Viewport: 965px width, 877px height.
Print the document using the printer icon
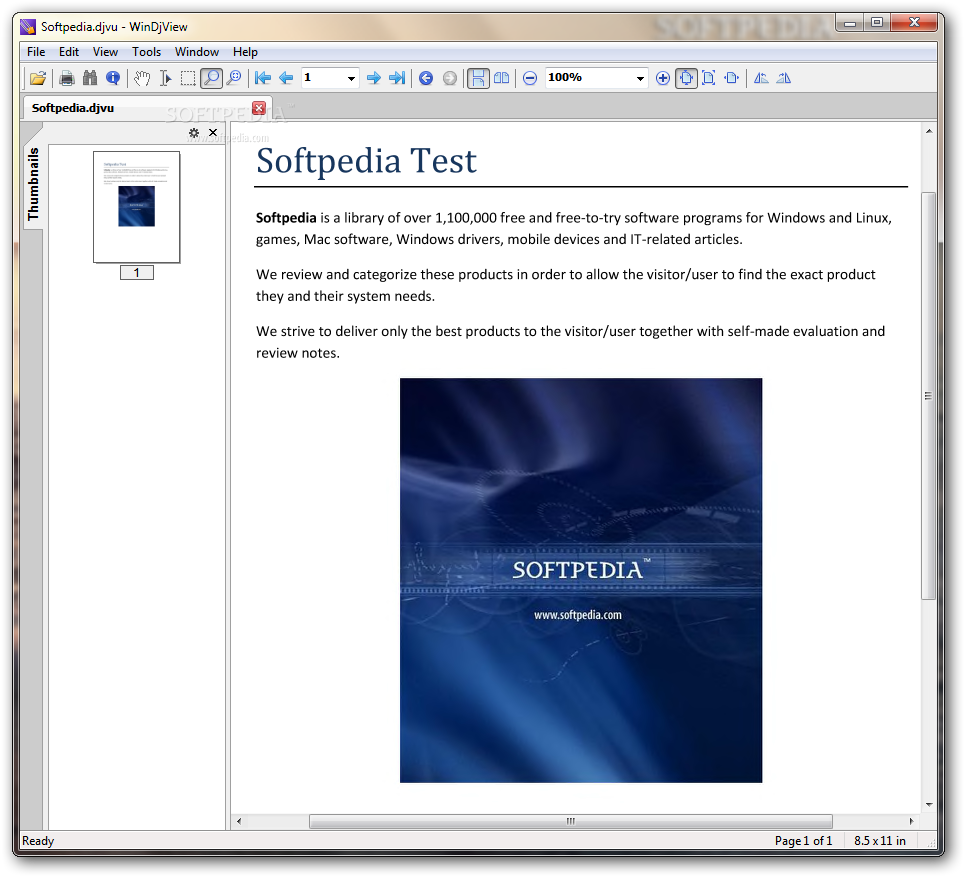click(67, 78)
